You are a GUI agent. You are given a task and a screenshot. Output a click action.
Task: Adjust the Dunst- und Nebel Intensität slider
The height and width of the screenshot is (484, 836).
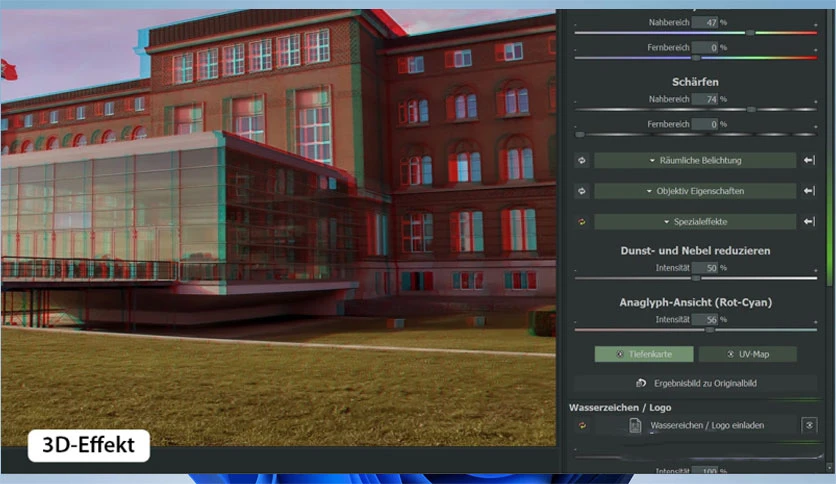point(695,278)
